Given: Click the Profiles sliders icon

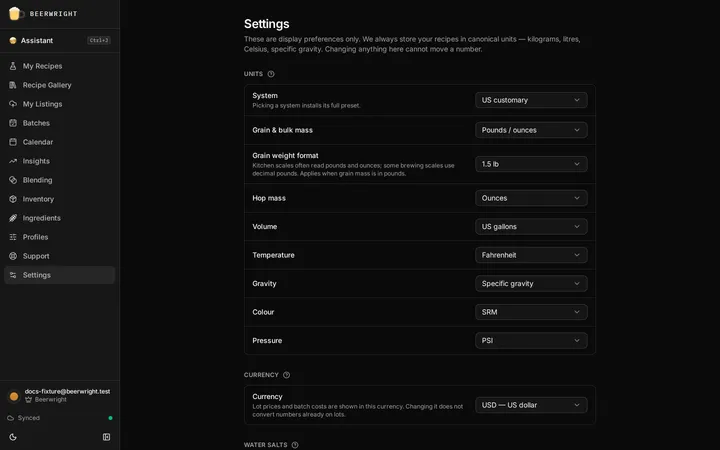Looking at the screenshot, I should click(13, 237).
